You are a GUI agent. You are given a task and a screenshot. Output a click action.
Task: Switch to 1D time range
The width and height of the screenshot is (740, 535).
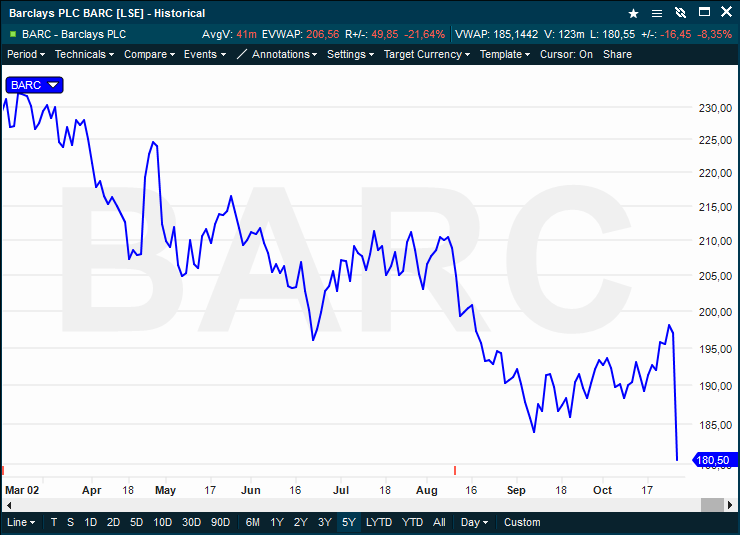click(x=90, y=522)
